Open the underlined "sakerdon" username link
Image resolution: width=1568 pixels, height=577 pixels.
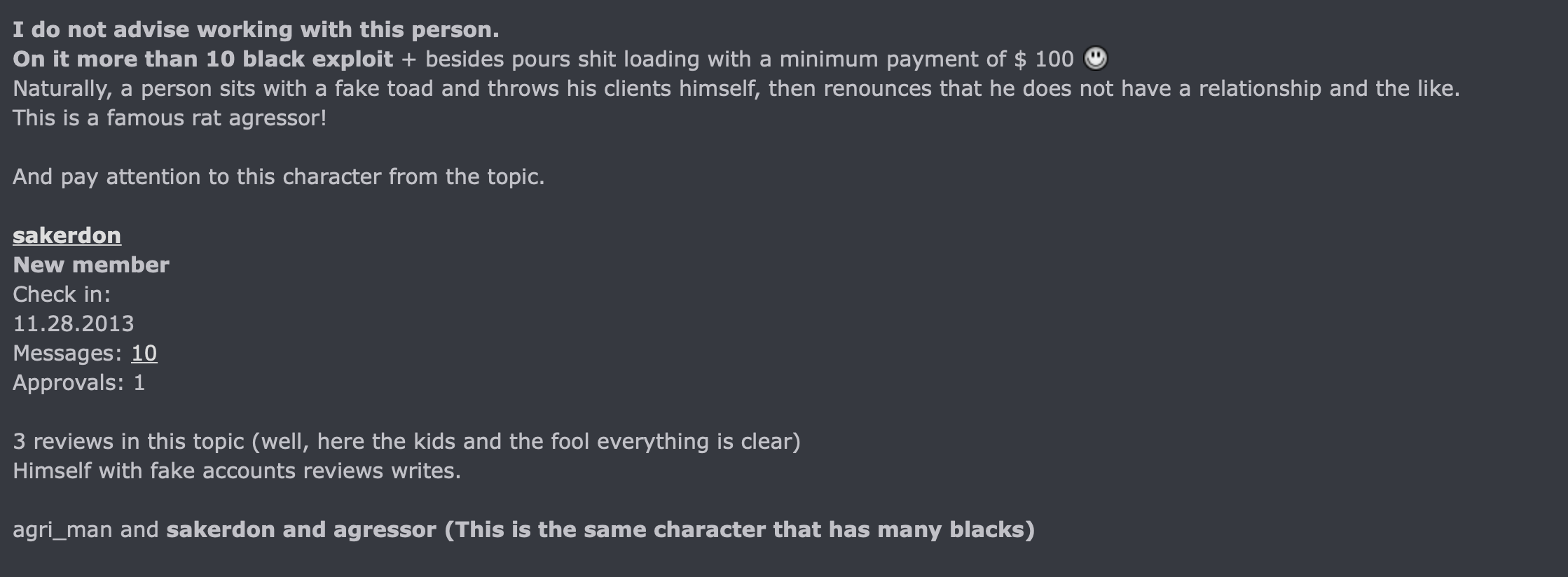67,235
